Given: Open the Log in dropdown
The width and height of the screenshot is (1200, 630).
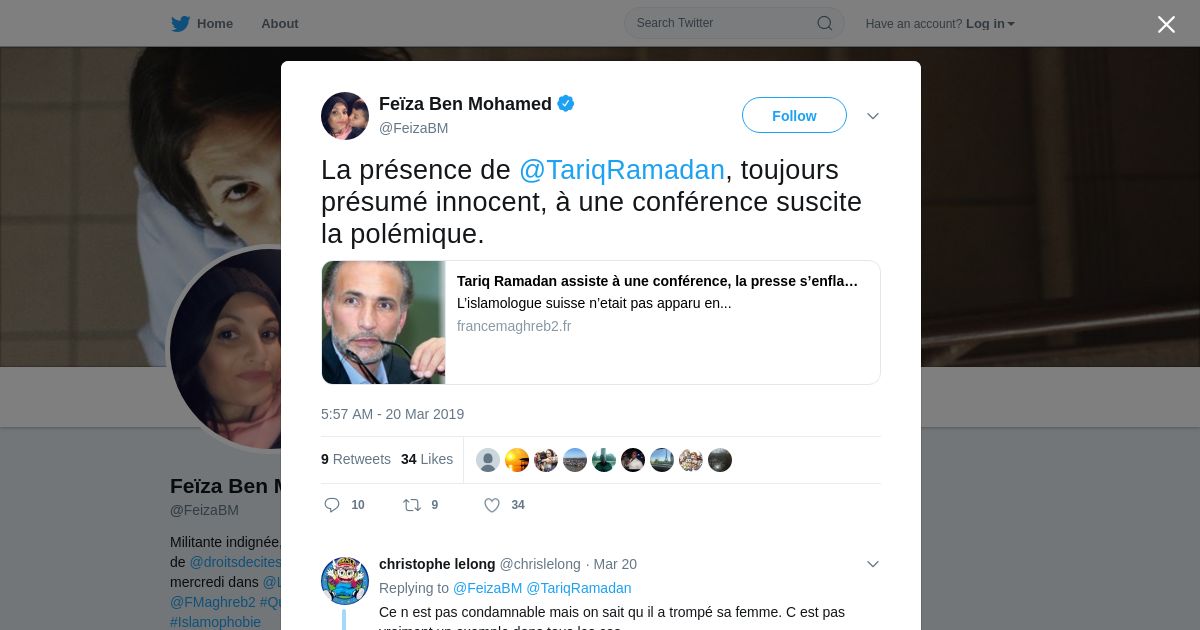Looking at the screenshot, I should click(x=990, y=23).
